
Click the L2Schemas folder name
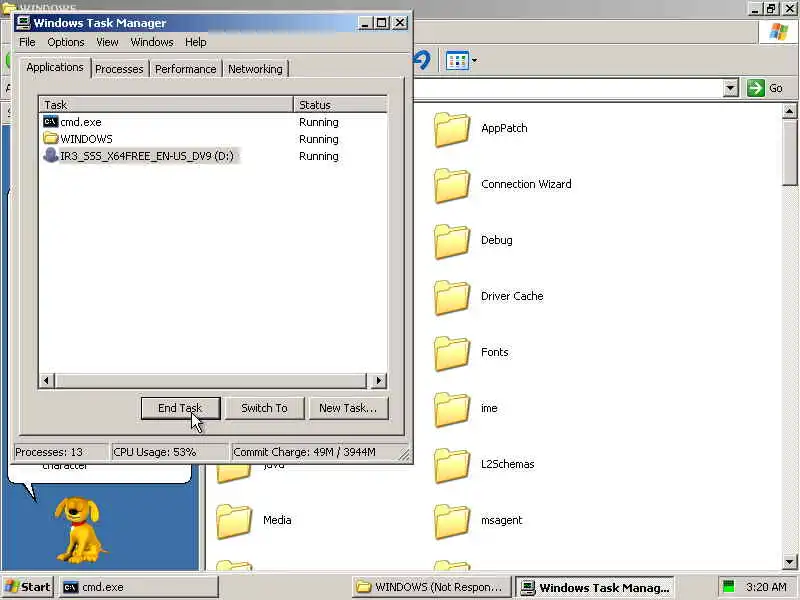pyautogui.click(x=508, y=464)
